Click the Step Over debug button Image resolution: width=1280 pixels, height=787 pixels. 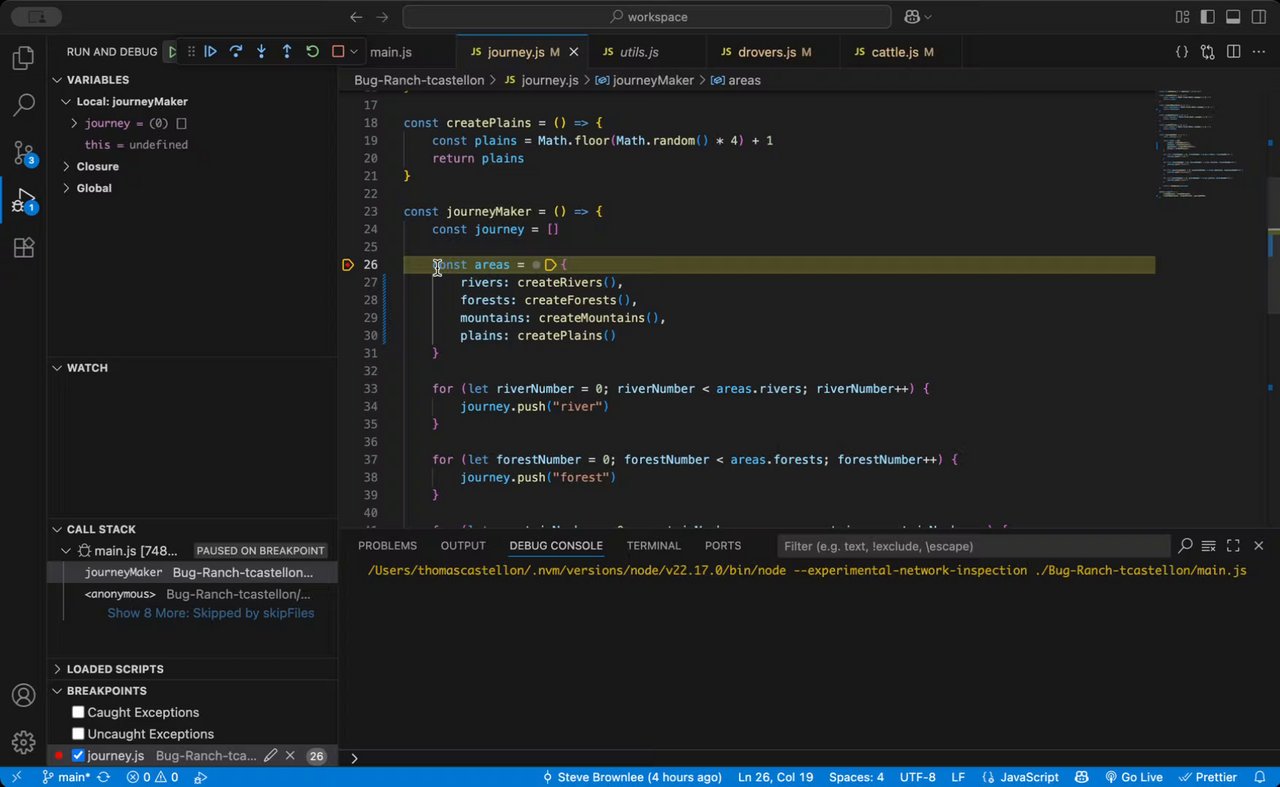click(x=236, y=52)
